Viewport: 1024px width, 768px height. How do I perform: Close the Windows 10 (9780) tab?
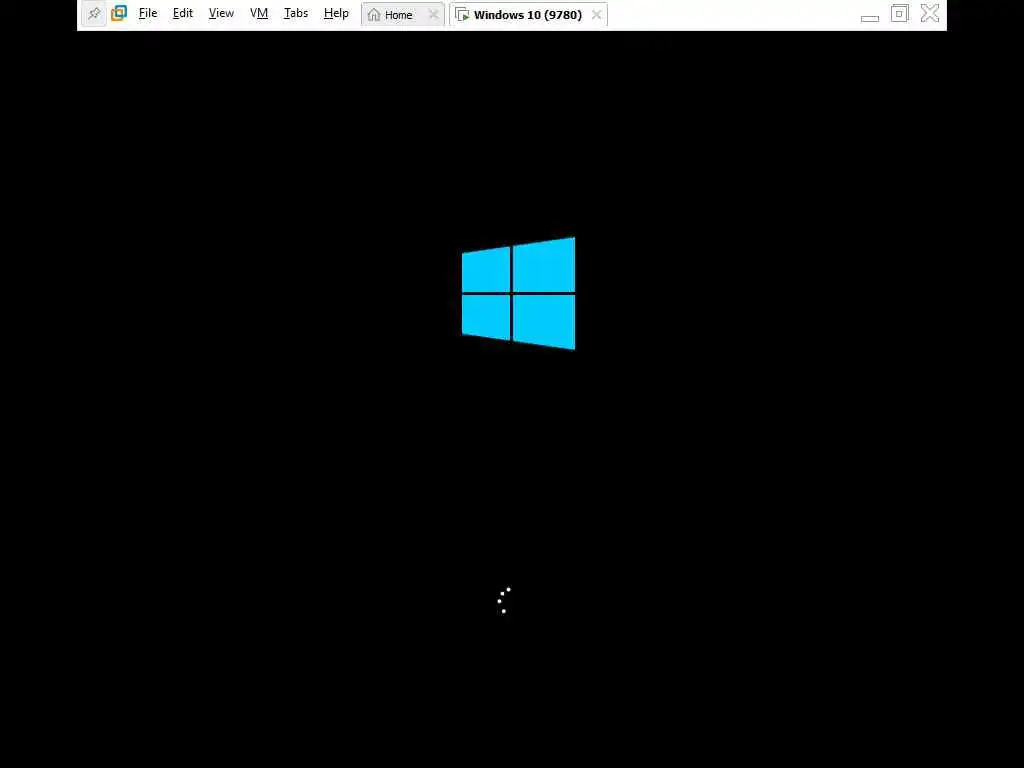[596, 14]
